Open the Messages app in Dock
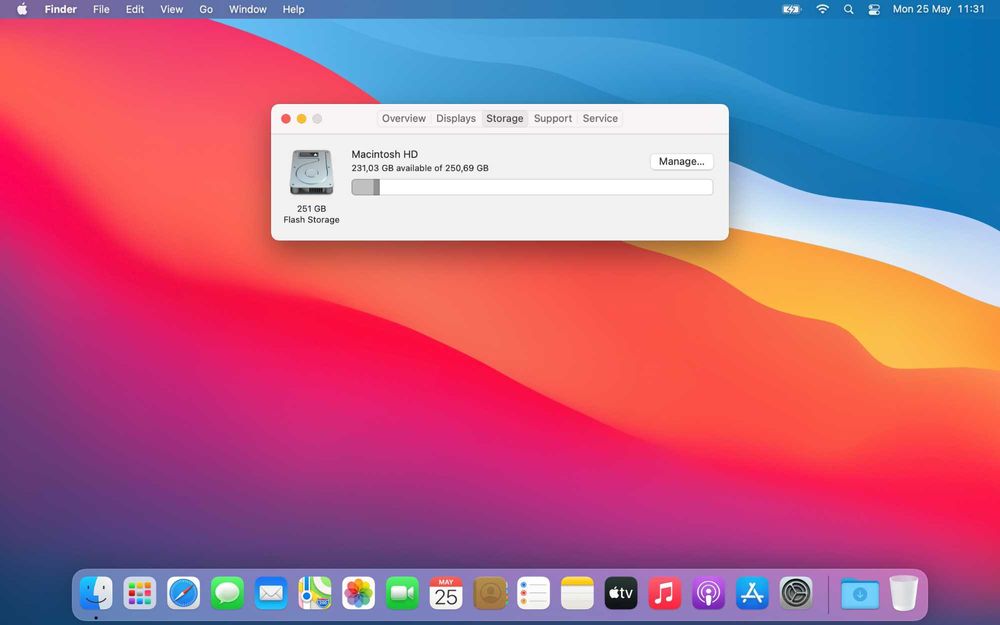This screenshot has width=1000, height=625. 227,593
